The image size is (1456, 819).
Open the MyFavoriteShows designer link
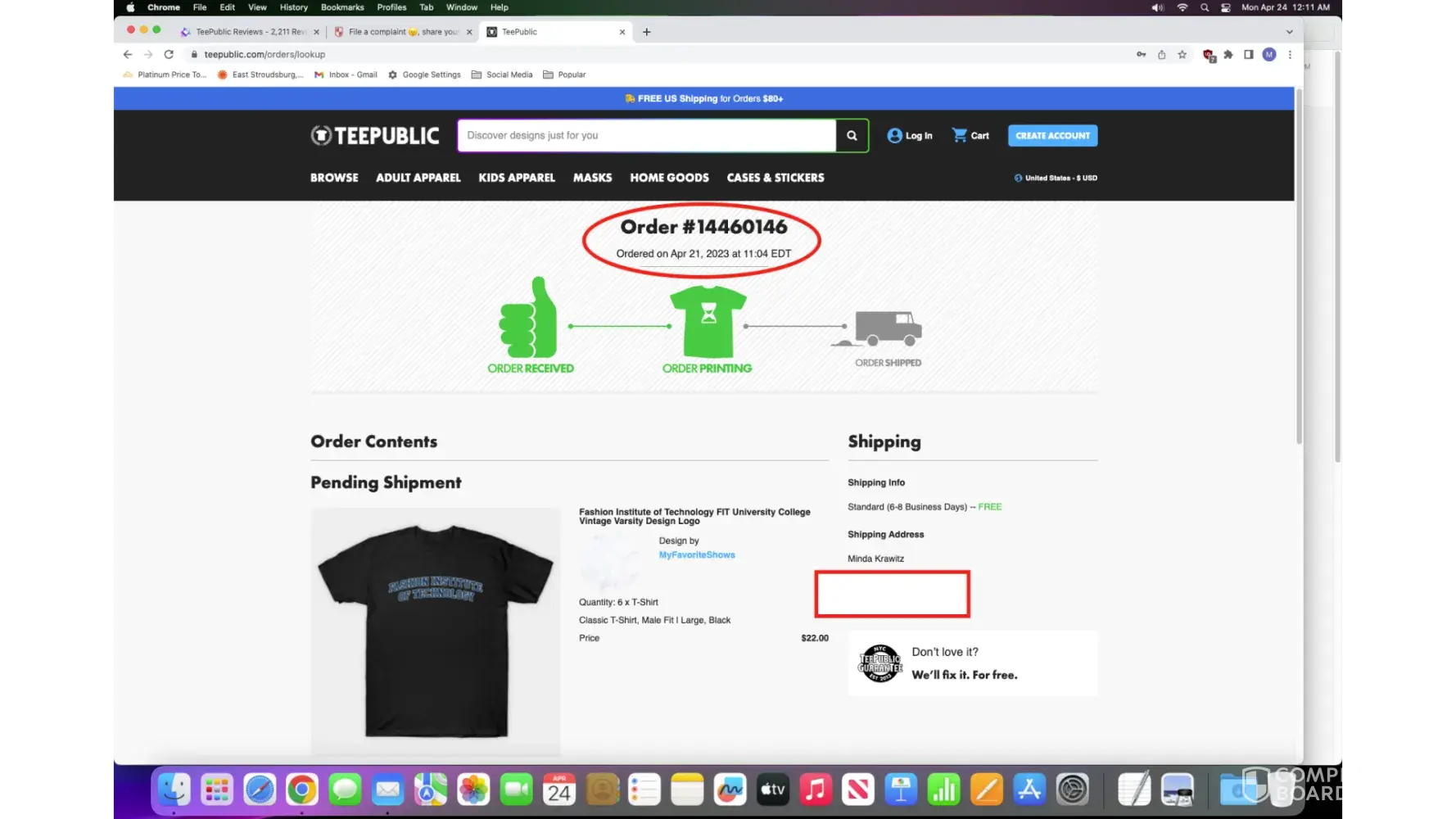[x=696, y=555]
